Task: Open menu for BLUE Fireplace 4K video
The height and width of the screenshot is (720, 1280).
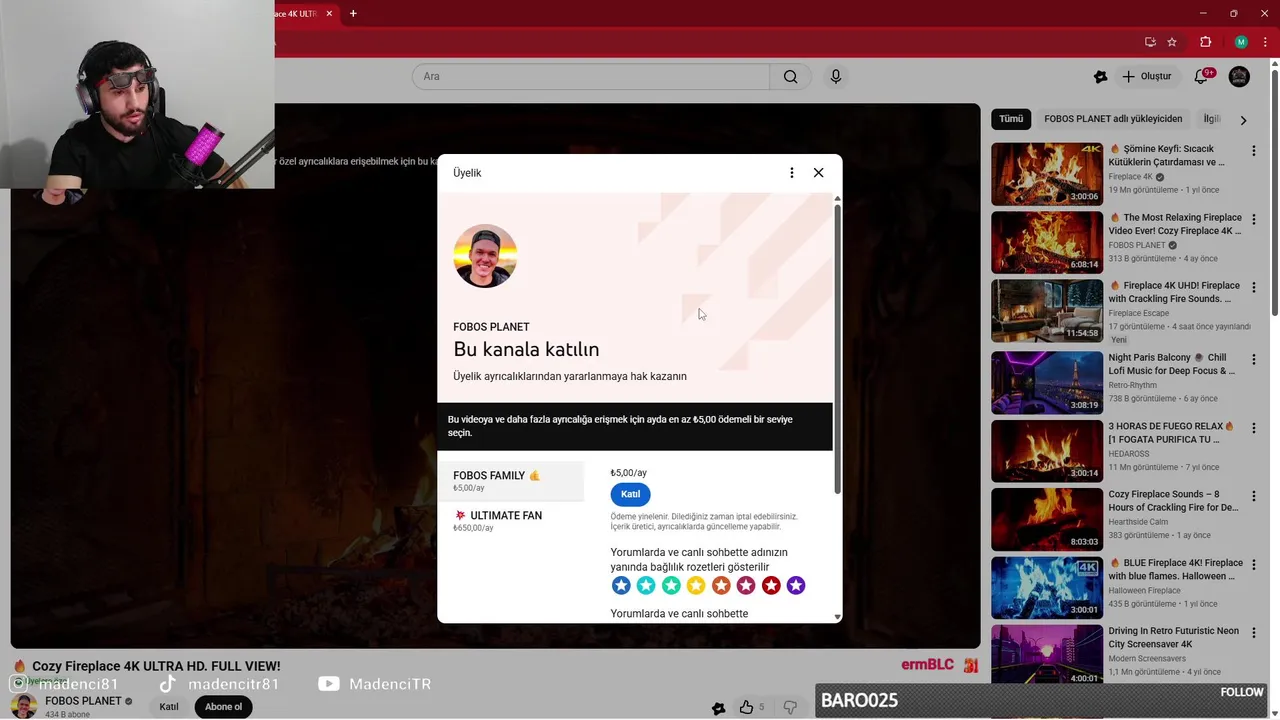Action: click(x=1254, y=565)
